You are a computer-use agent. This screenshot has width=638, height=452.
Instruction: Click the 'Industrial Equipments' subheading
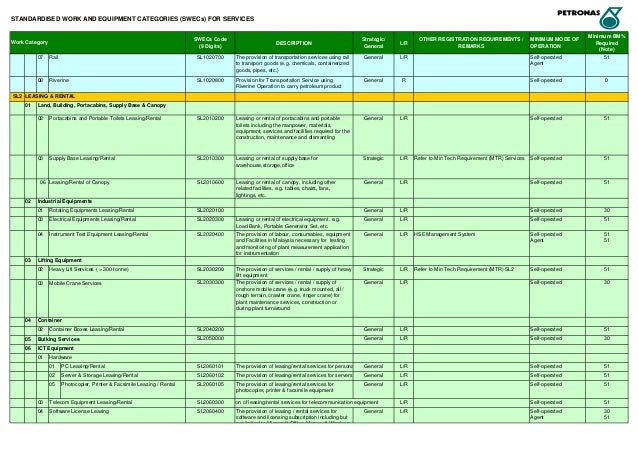(x=65, y=201)
